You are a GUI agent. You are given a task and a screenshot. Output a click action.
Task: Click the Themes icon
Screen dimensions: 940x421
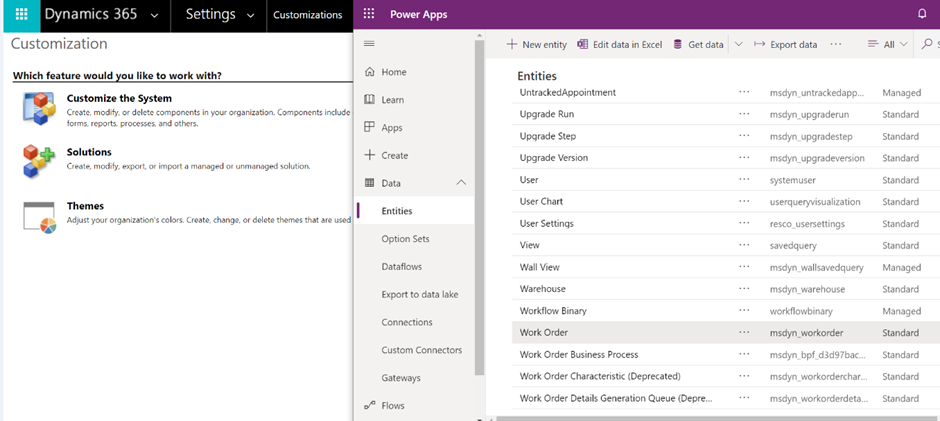point(39,217)
